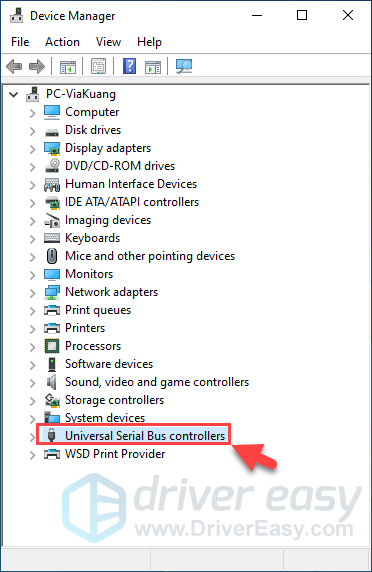Select the USB plug icon for Universal Serial Bus controllers
The height and width of the screenshot is (572, 372).
click(52, 435)
